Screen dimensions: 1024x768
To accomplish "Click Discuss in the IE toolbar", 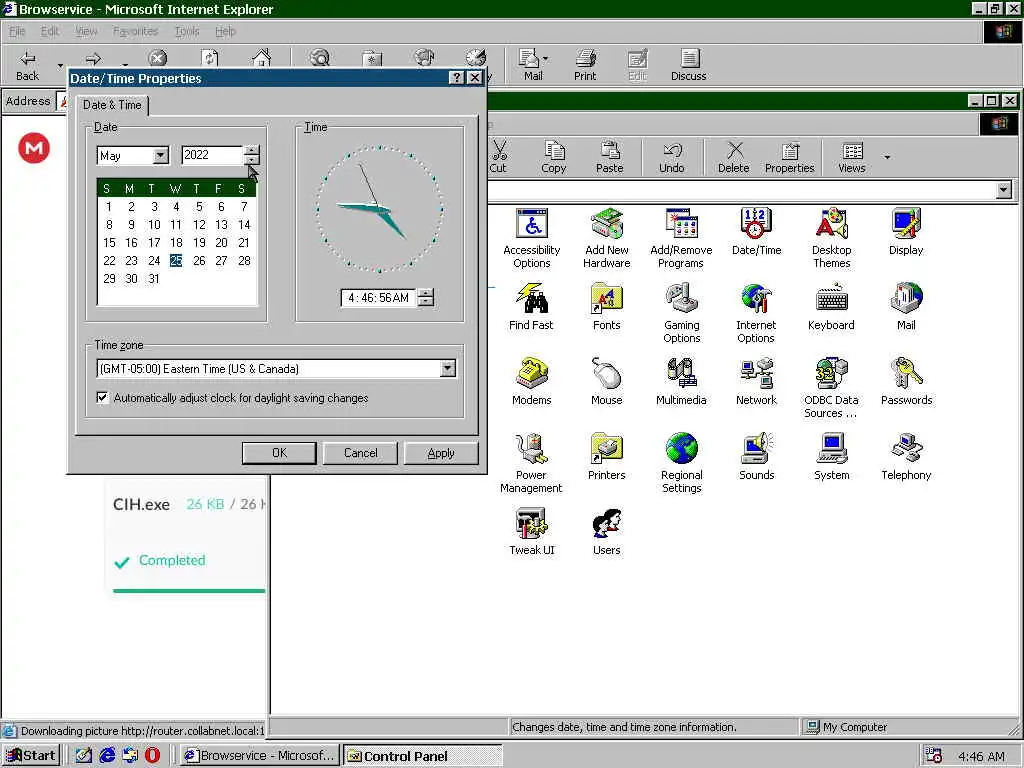I will [x=688, y=65].
